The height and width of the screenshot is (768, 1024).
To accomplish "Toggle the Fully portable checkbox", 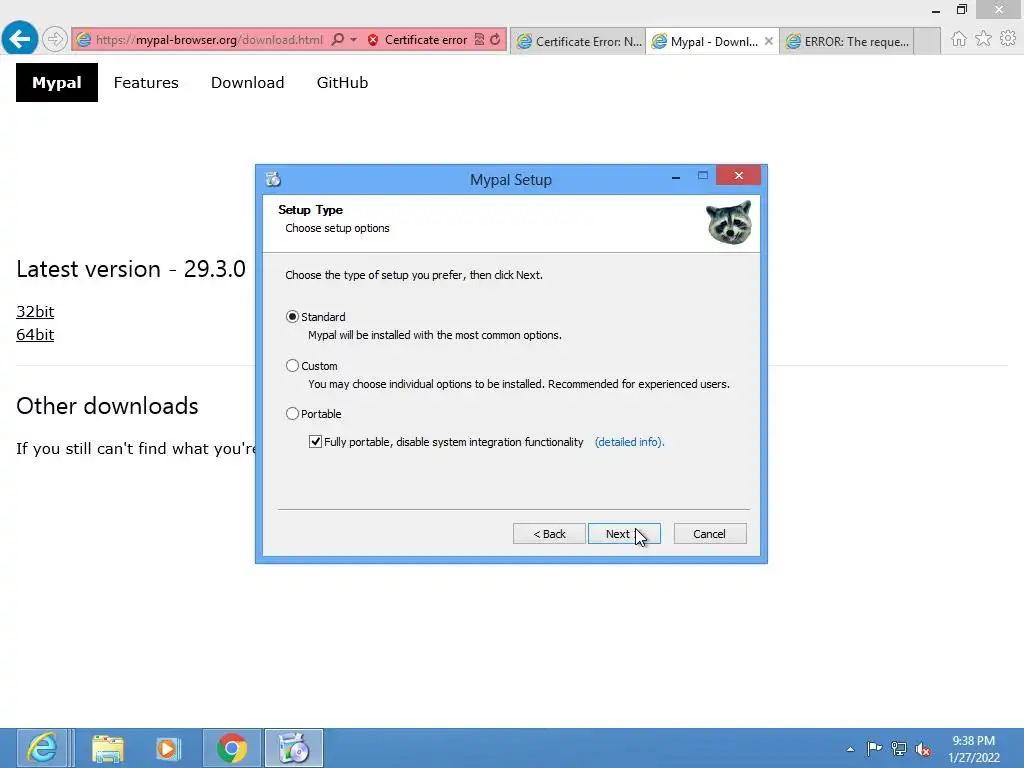I will 315,442.
